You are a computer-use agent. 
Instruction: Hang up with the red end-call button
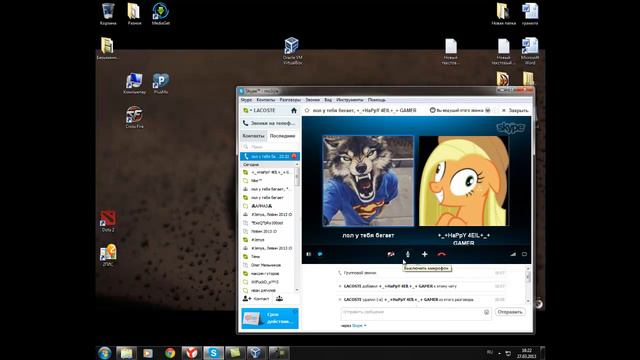click(441, 254)
